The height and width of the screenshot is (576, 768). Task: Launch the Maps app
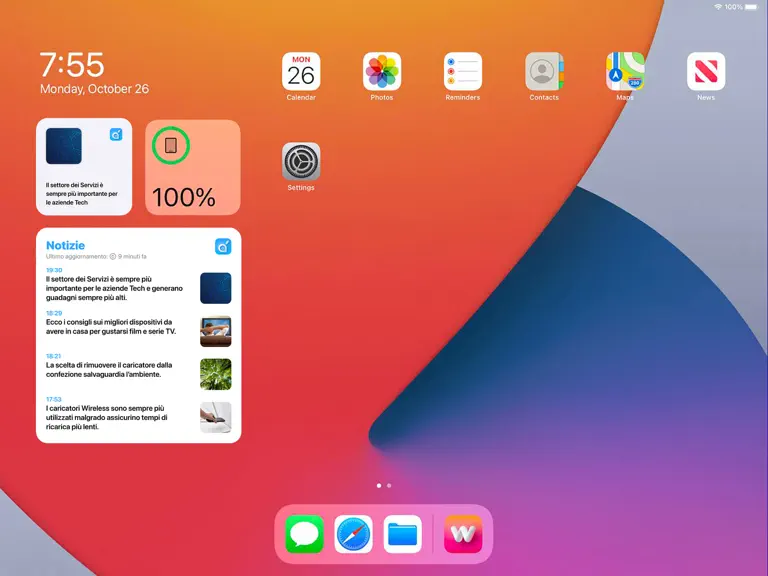[x=625, y=72]
